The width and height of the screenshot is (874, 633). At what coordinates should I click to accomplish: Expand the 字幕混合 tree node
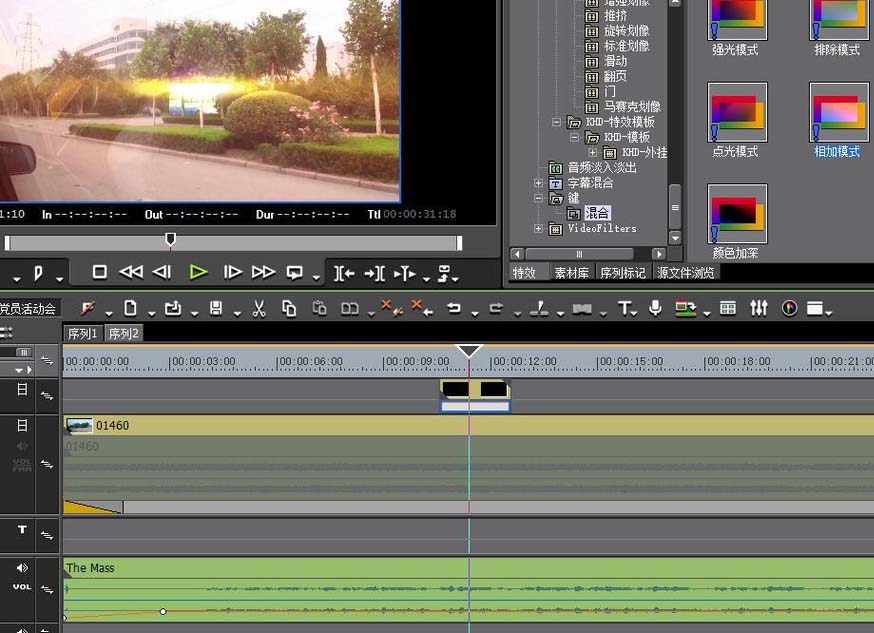[539, 183]
